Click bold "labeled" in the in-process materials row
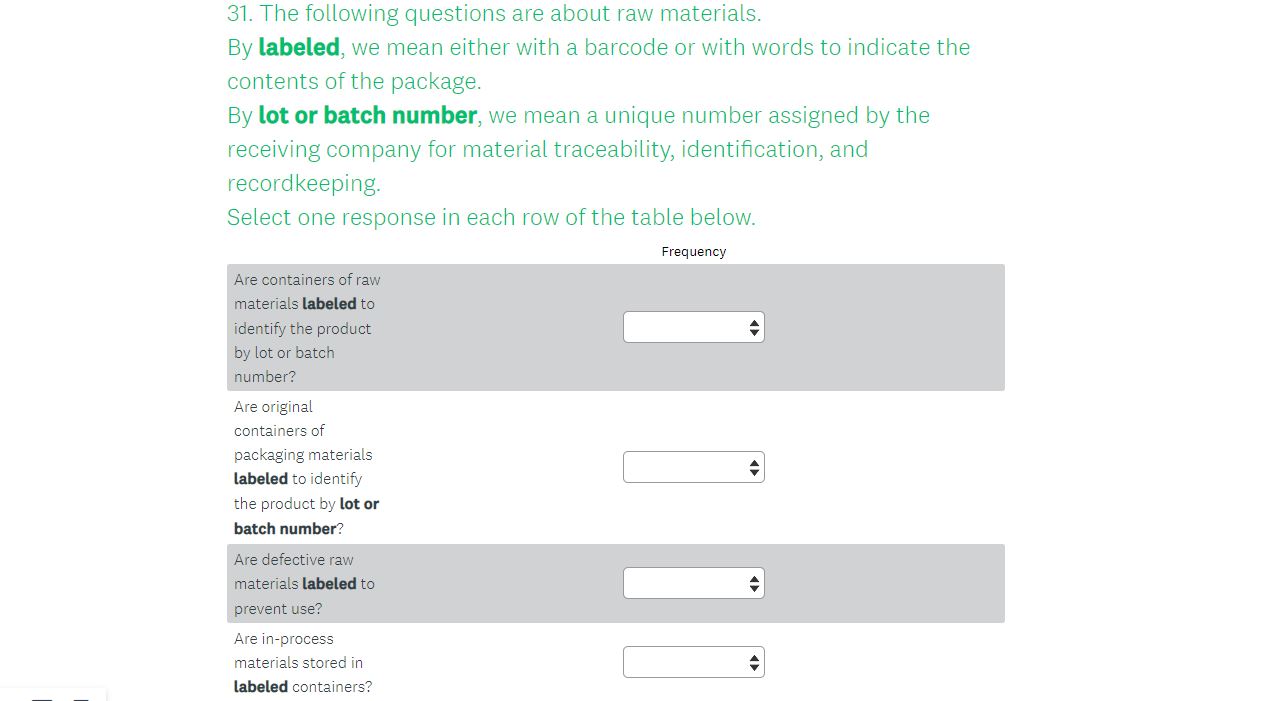The image size is (1264, 701). (261, 687)
